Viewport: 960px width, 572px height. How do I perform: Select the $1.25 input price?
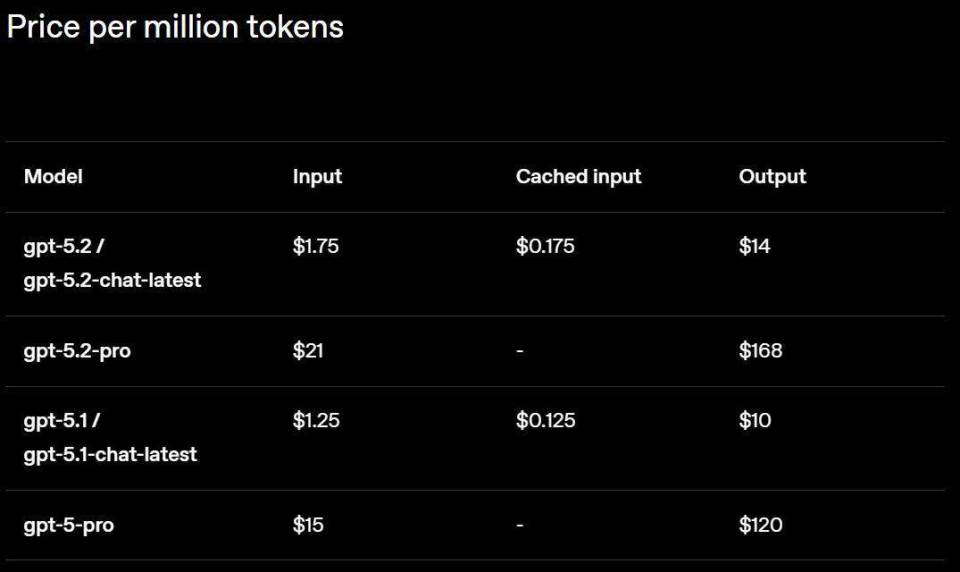(x=316, y=420)
